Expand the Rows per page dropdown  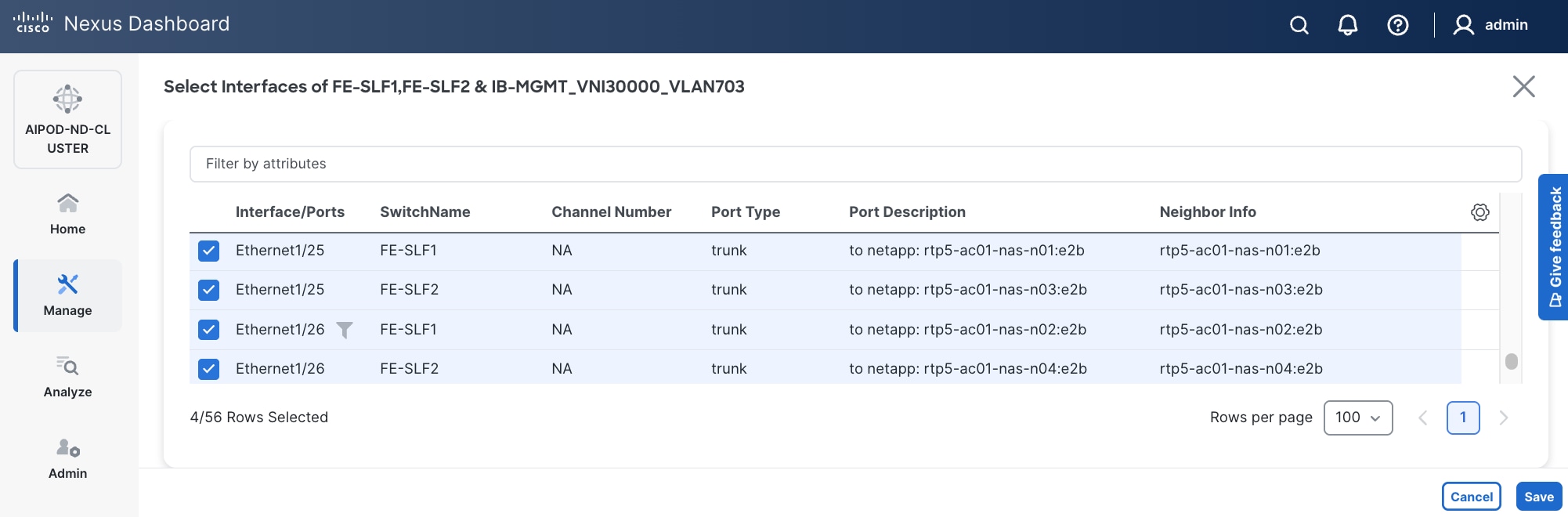pyautogui.click(x=1357, y=418)
